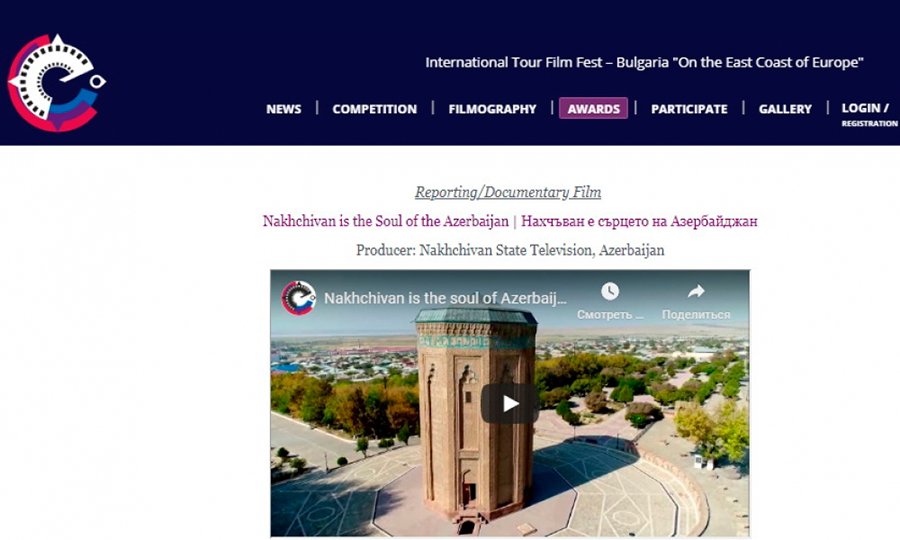The height and width of the screenshot is (540, 900).
Task: Click the festival logo in the header
Action: point(56,83)
